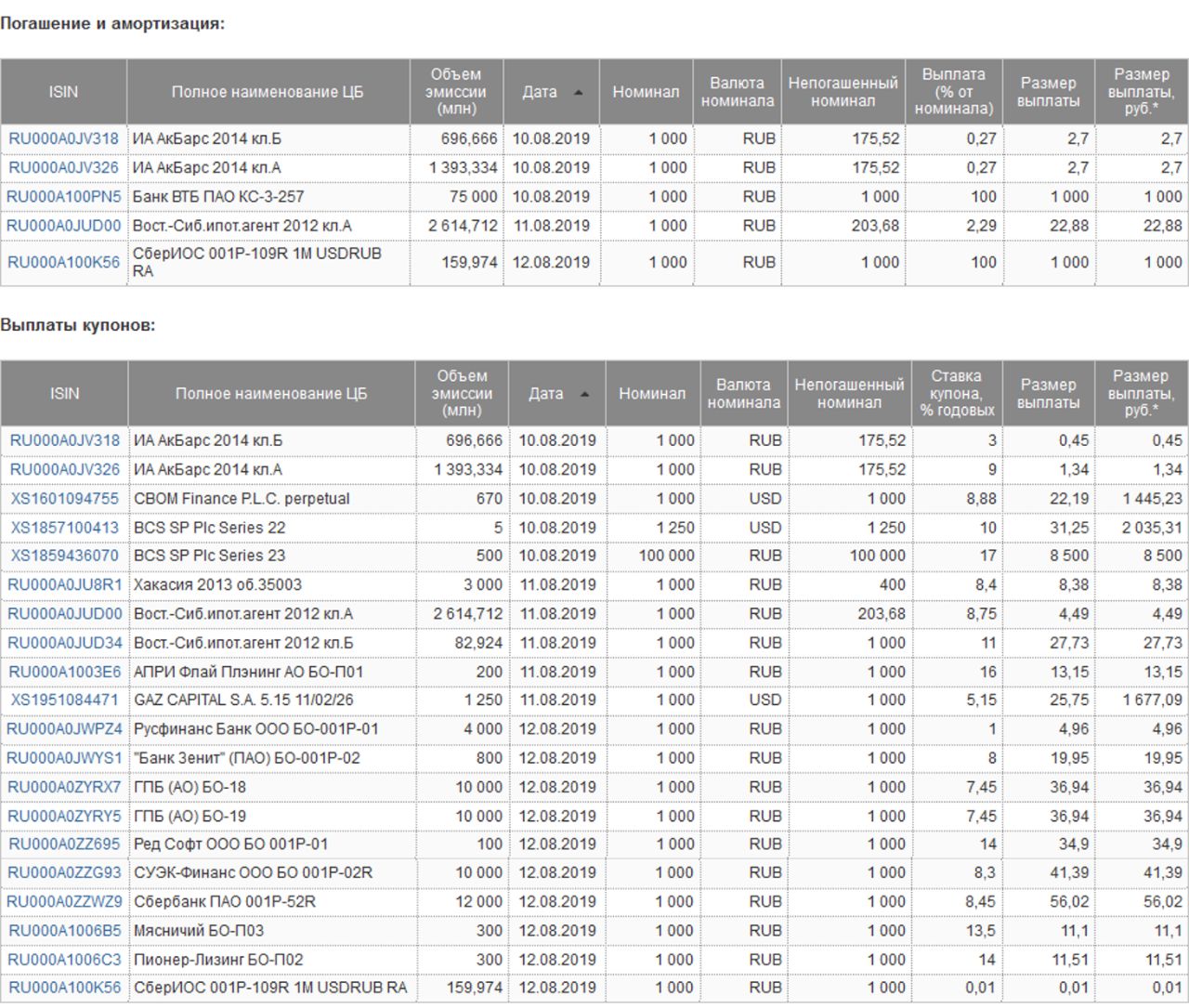Open ISIN link RU000A0JV318 in the coupon table
Screen dimensions: 1189x1008
coord(65,440)
